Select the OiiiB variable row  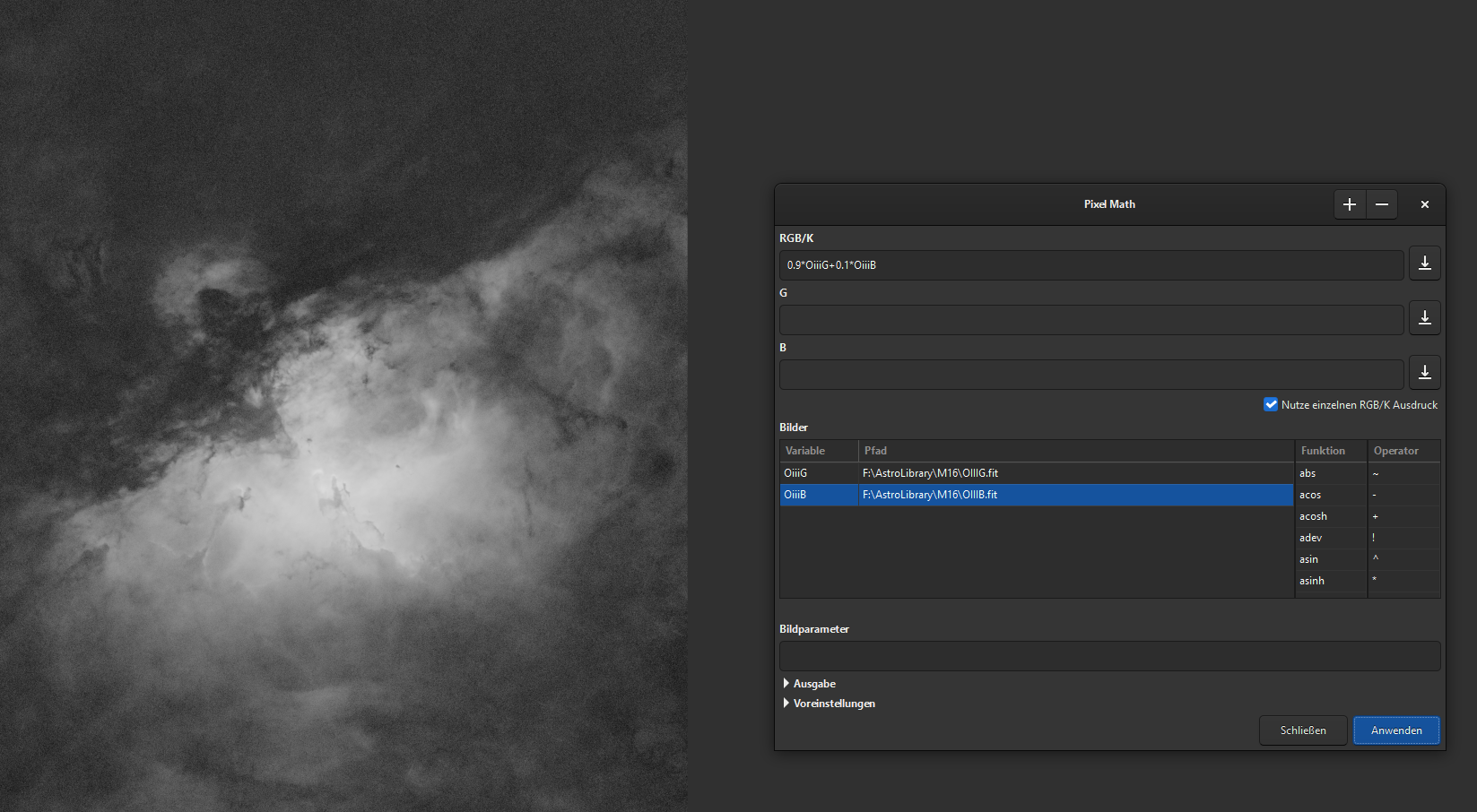[x=1036, y=495]
